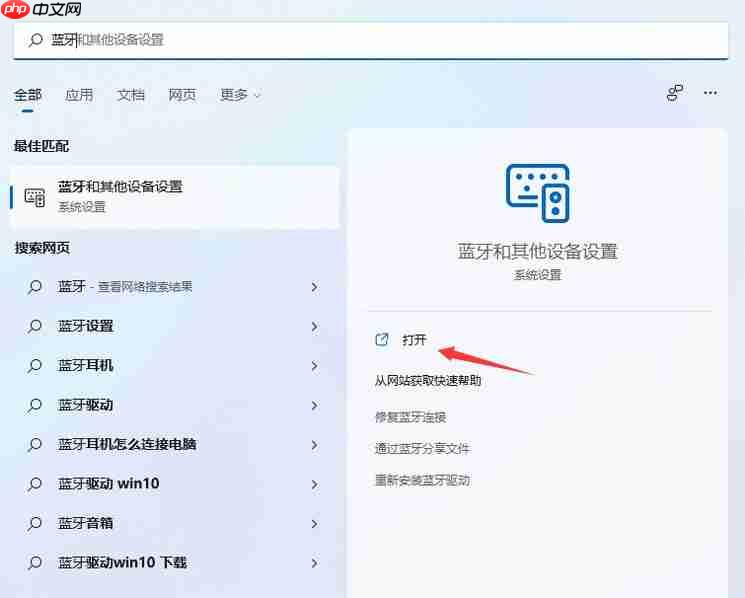The image size is (745, 598).
Task: Click help link 重新安装蓝牙驱动
Action: (422, 480)
